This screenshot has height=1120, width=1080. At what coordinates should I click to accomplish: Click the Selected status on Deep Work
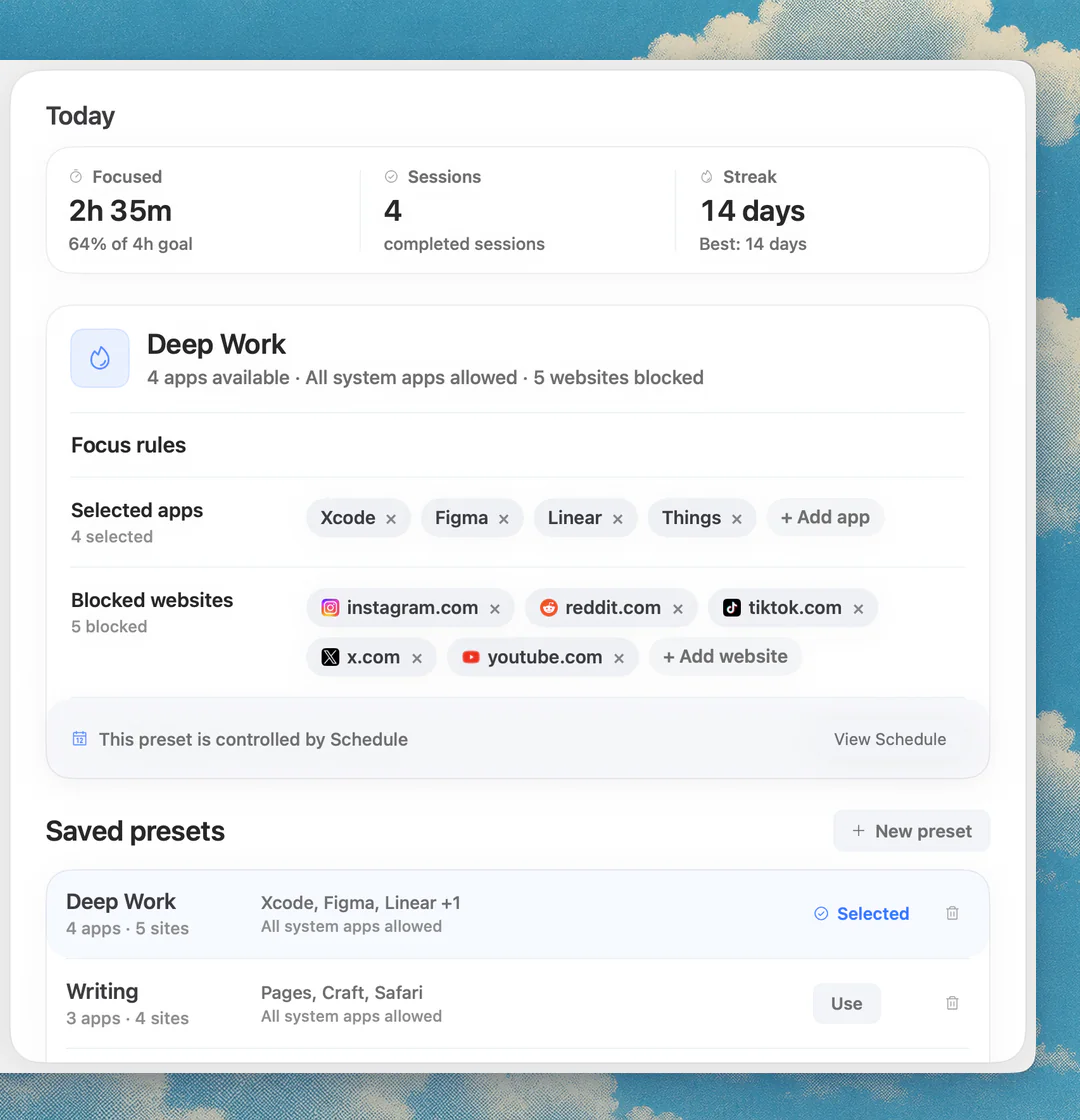(x=861, y=914)
